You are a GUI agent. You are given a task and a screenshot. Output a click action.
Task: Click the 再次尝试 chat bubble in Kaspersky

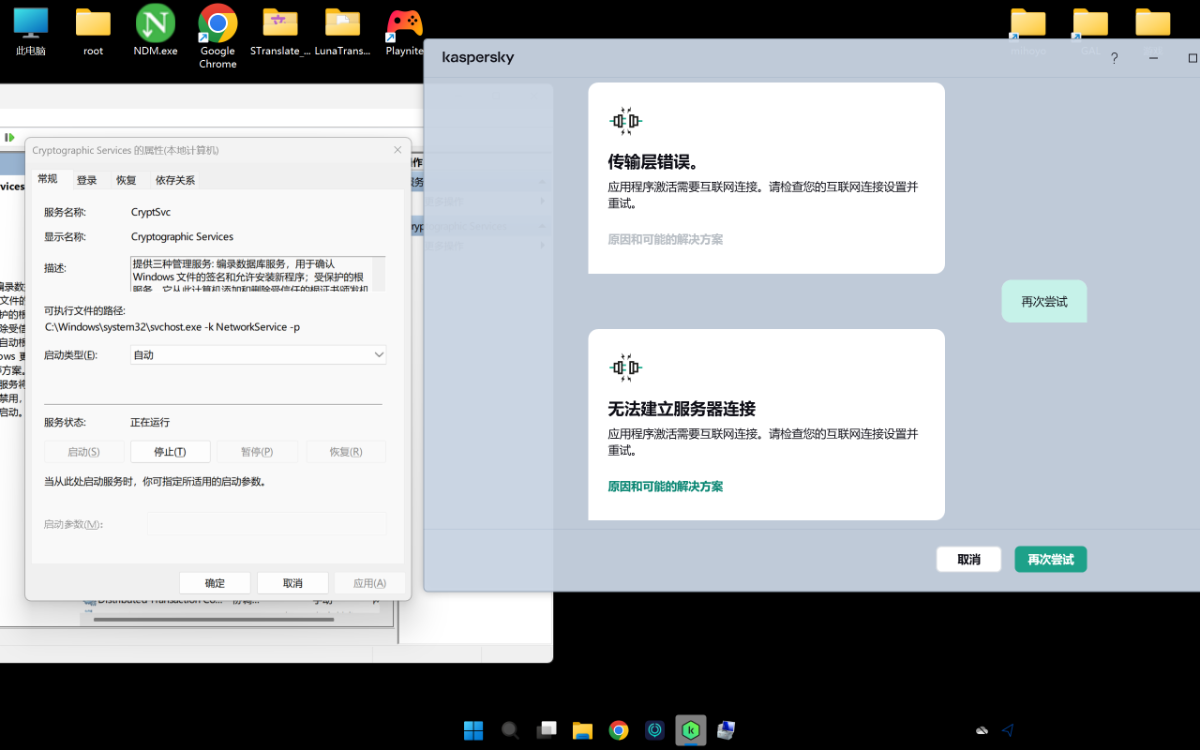pos(1044,301)
